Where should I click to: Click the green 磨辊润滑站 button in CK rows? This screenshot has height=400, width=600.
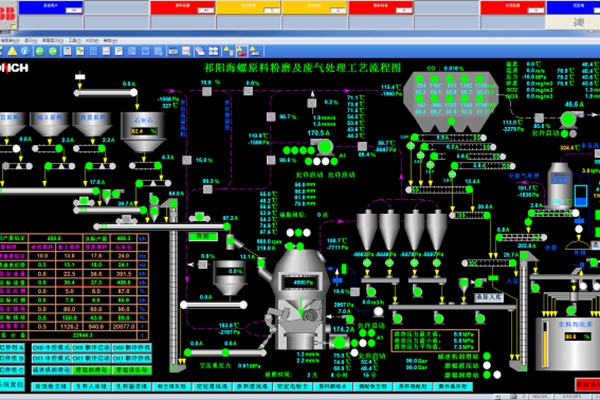point(91,370)
